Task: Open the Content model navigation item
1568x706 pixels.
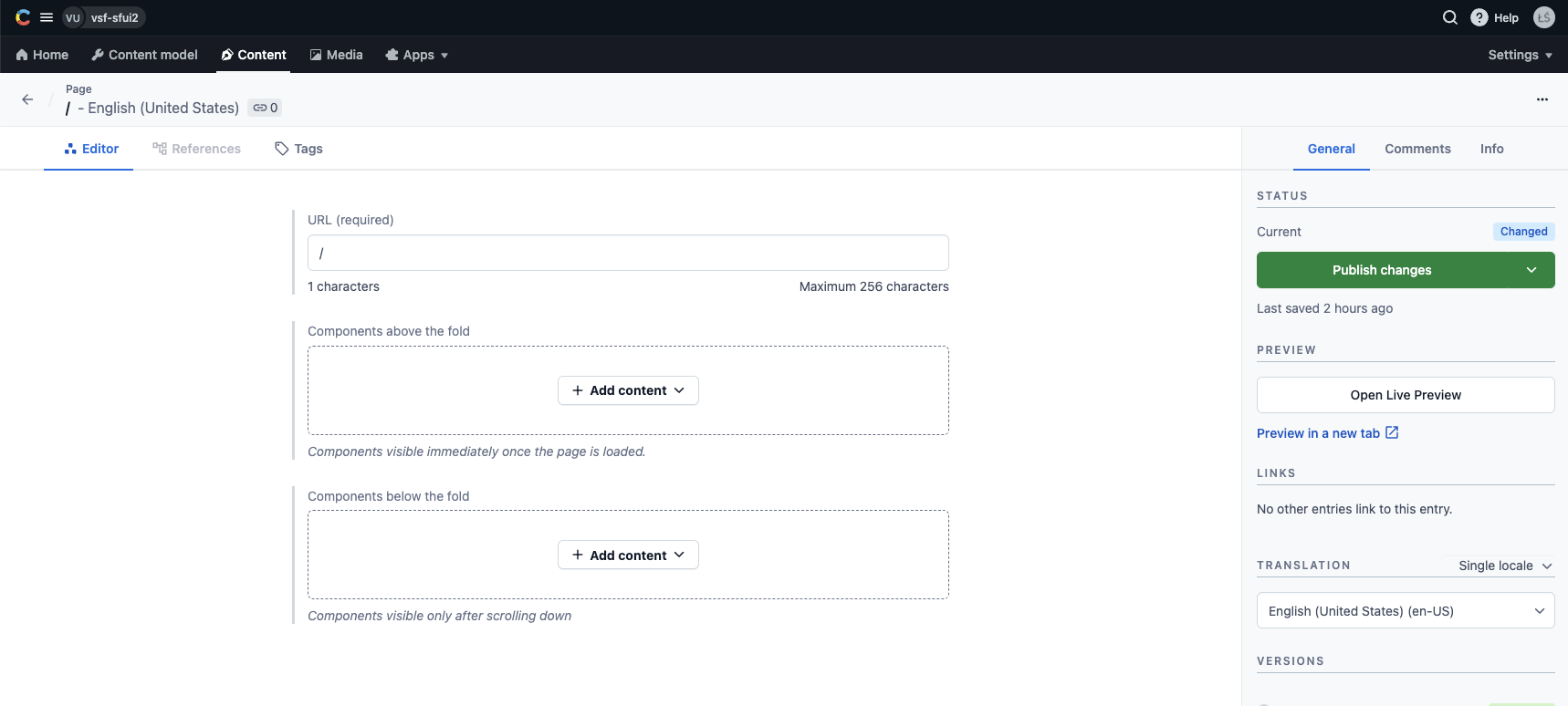Action: coord(144,55)
